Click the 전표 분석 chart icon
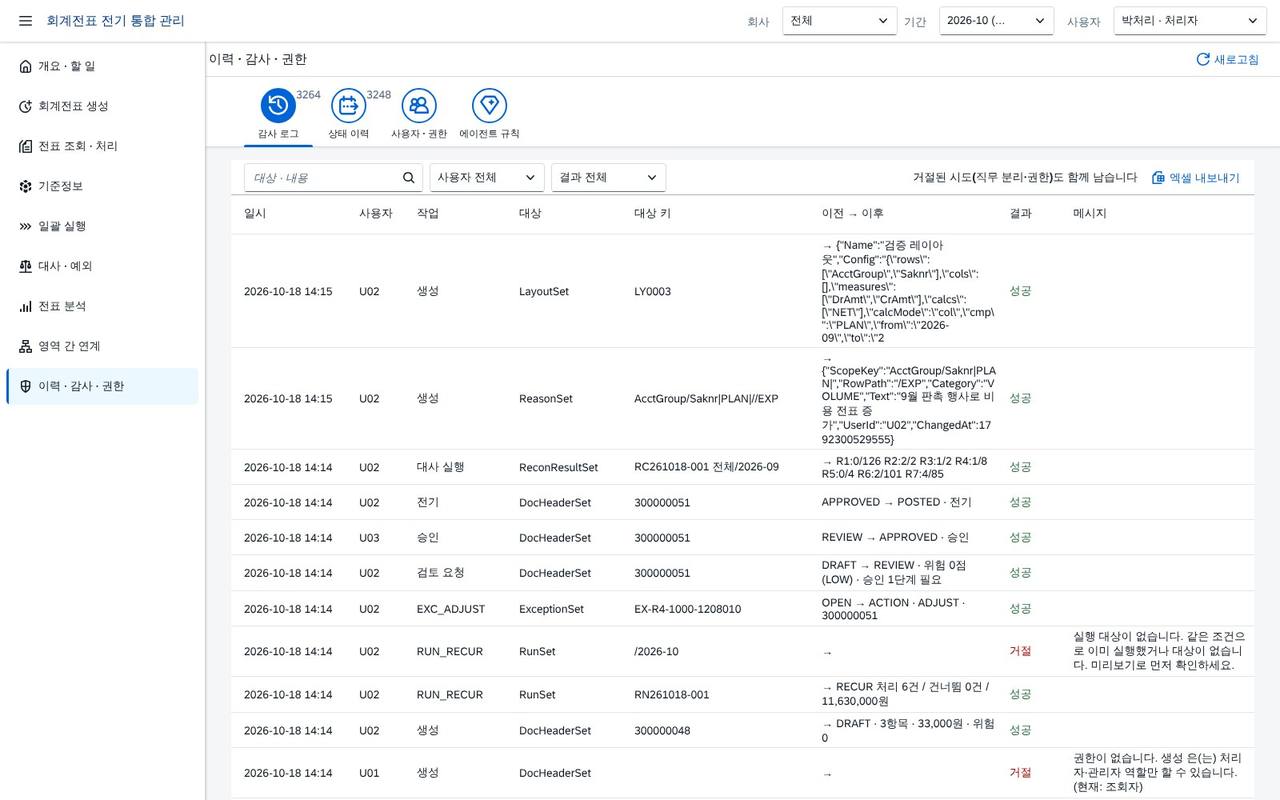 (x=26, y=306)
